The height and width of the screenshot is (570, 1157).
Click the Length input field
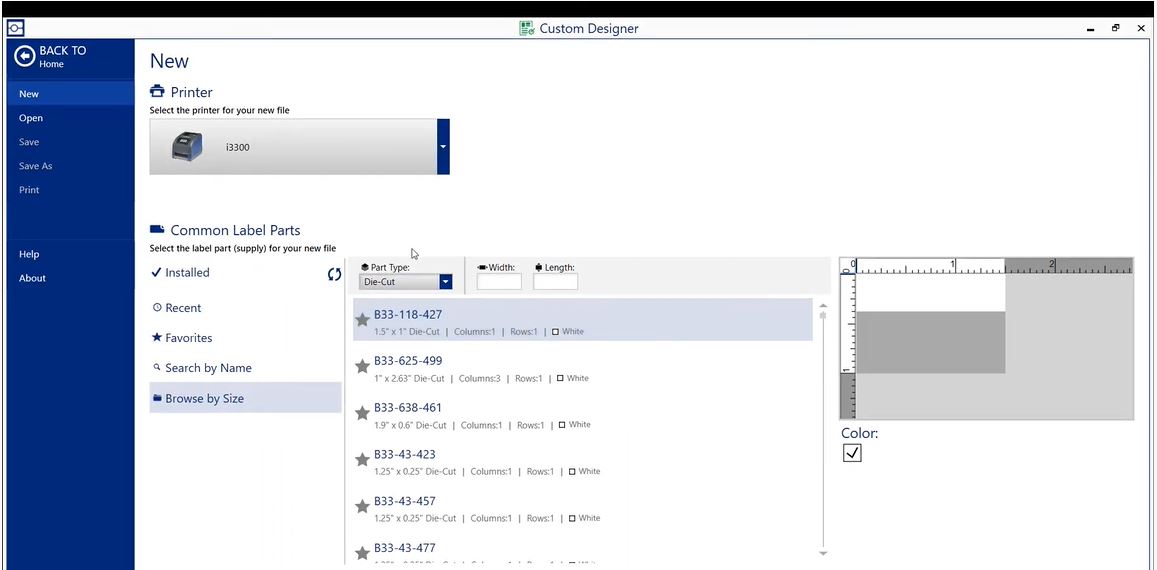556,281
